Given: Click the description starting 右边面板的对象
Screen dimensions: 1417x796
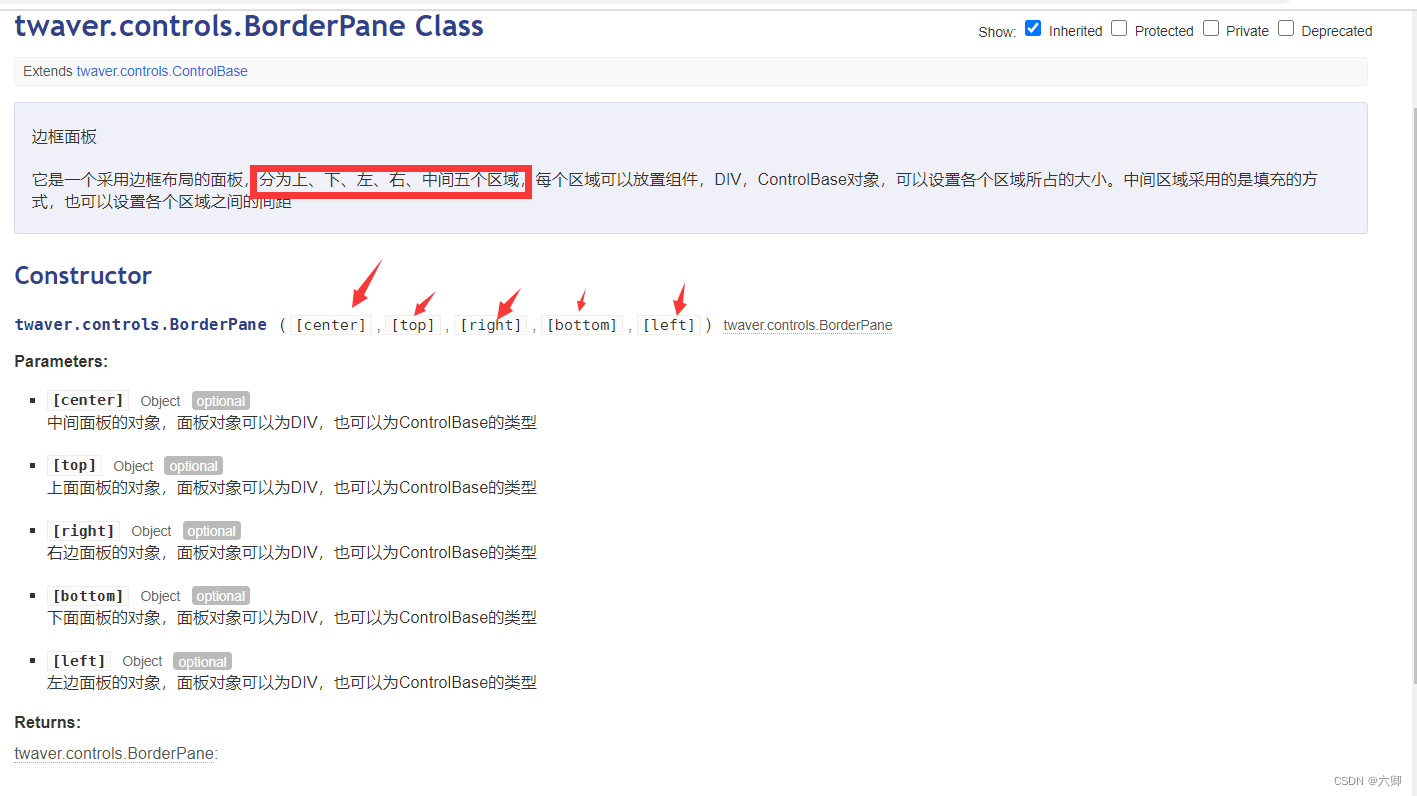Looking at the screenshot, I should [x=292, y=553].
